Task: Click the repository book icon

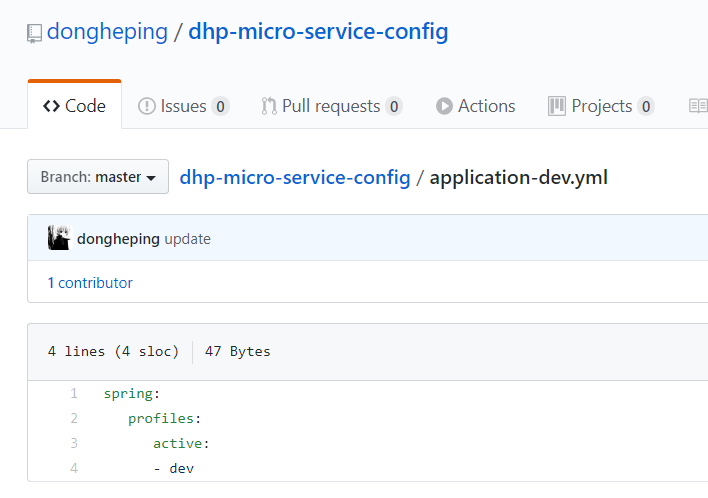Action: point(34,34)
